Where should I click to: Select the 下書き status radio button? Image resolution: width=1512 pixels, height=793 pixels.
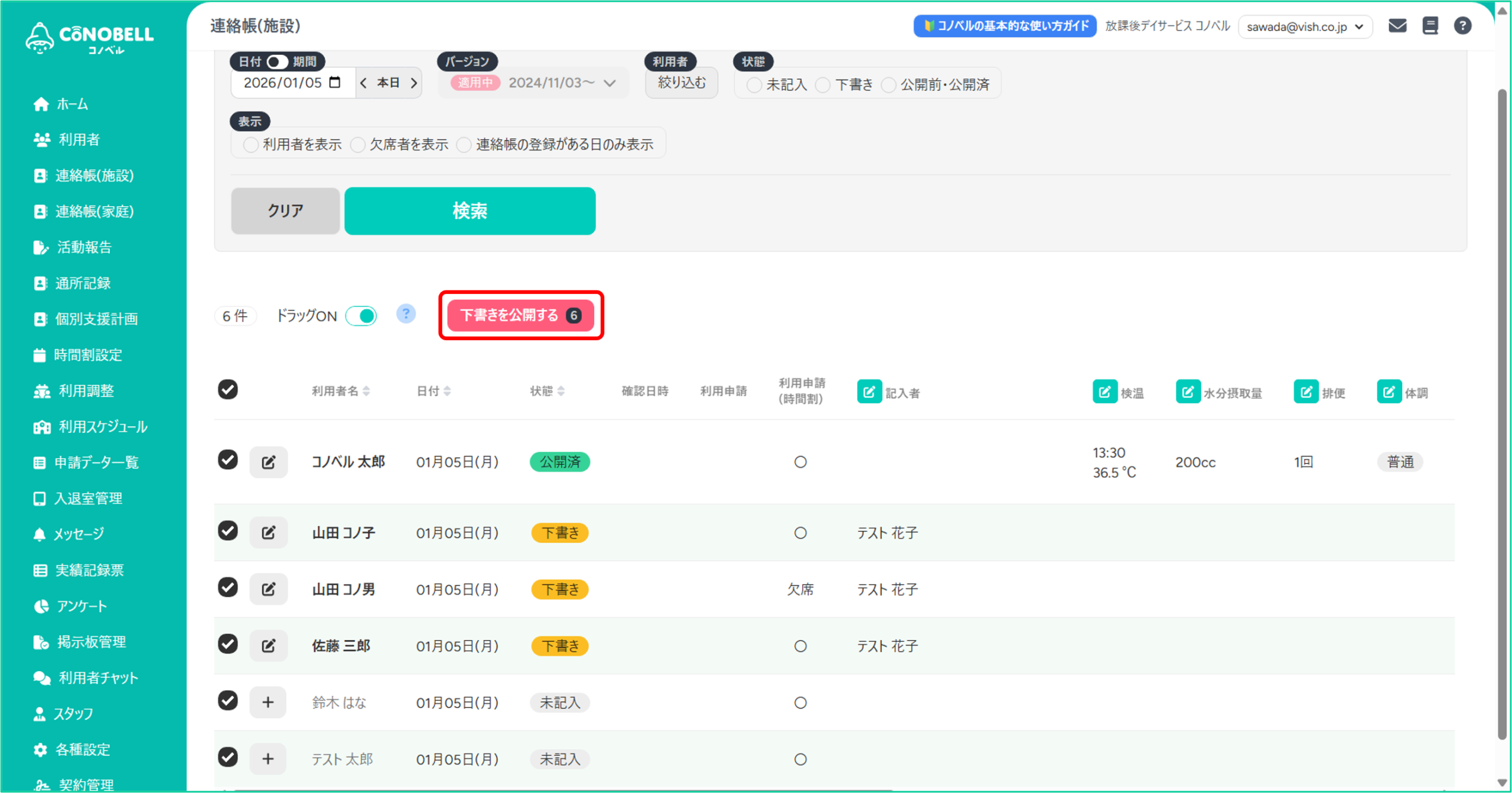pos(823,85)
